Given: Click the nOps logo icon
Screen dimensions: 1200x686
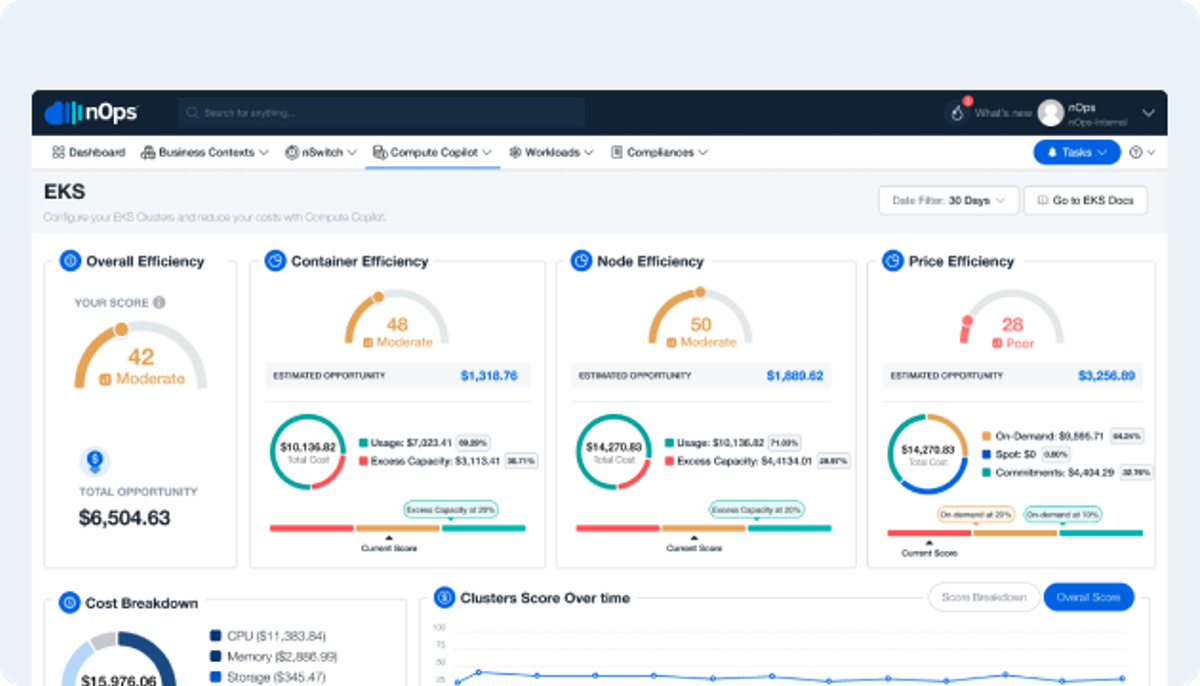Looking at the screenshot, I should pyautogui.click(x=64, y=113).
